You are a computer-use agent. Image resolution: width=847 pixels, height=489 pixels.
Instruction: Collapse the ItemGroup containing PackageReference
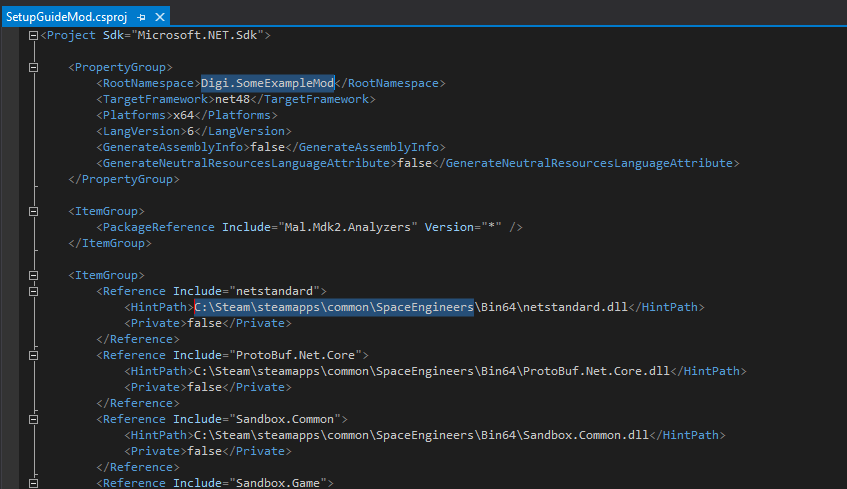(x=34, y=211)
